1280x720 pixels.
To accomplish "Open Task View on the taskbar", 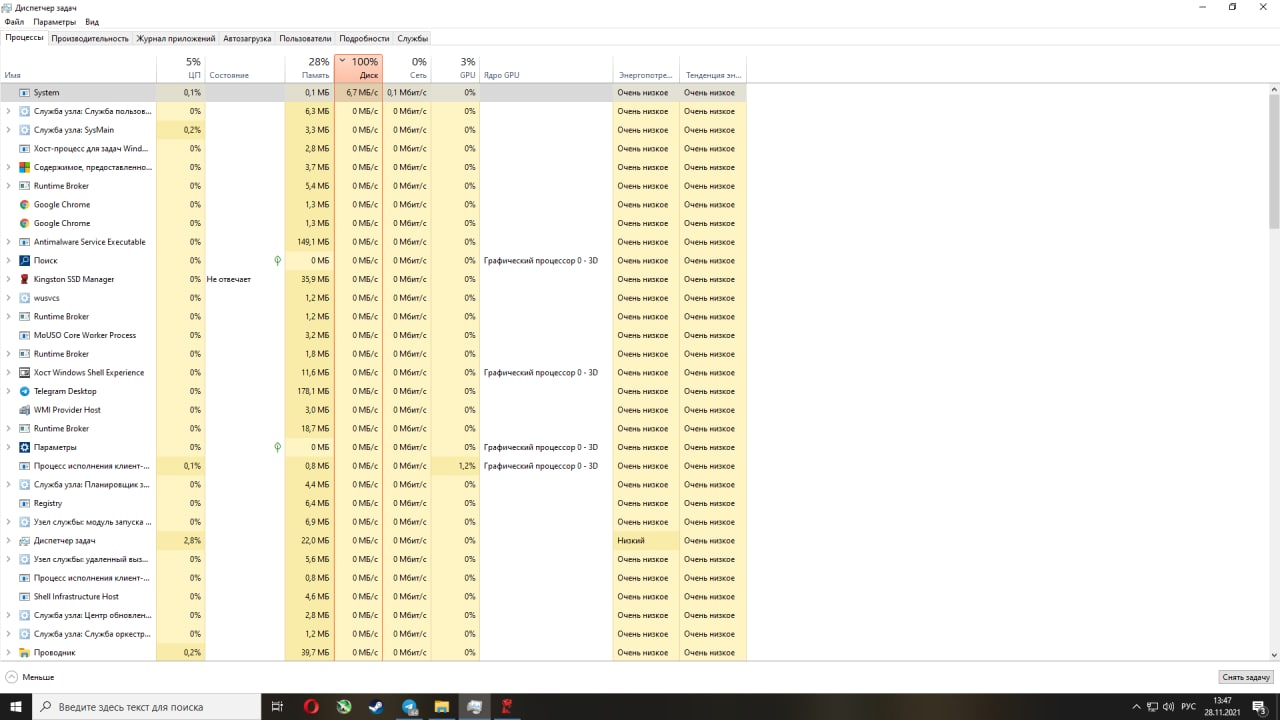I will click(x=277, y=706).
